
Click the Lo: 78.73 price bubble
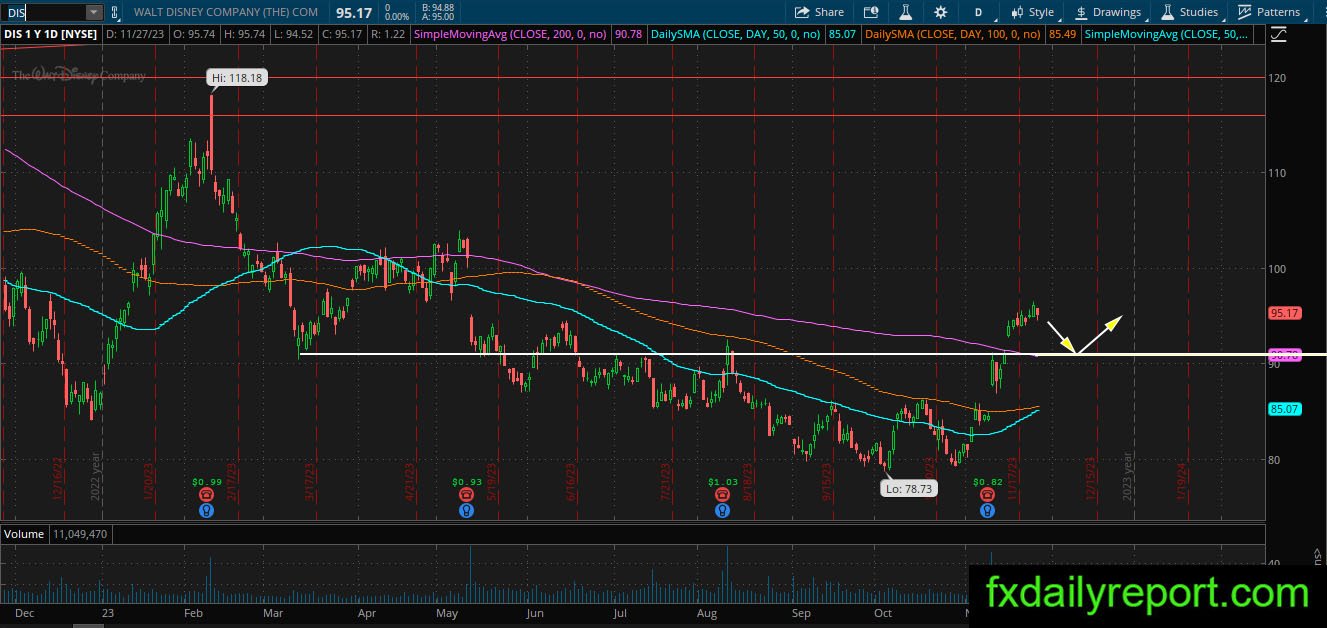908,489
